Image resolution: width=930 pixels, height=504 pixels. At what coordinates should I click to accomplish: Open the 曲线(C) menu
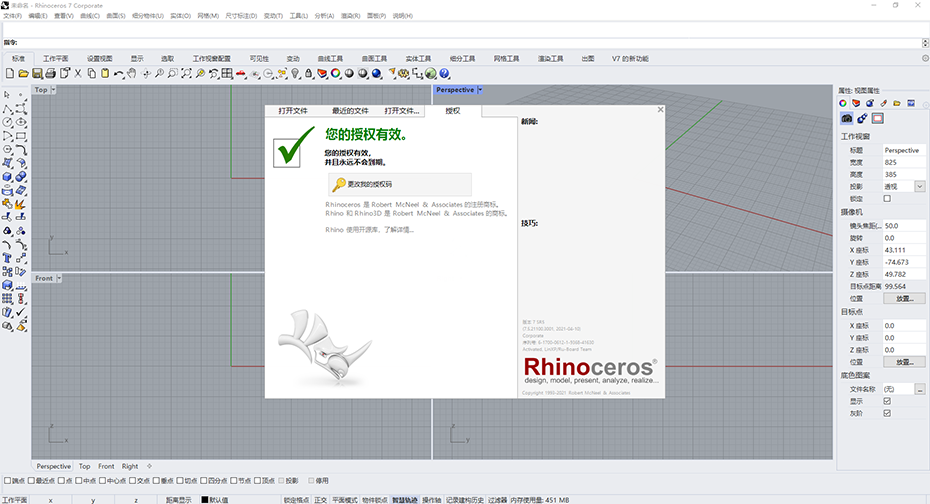point(90,16)
